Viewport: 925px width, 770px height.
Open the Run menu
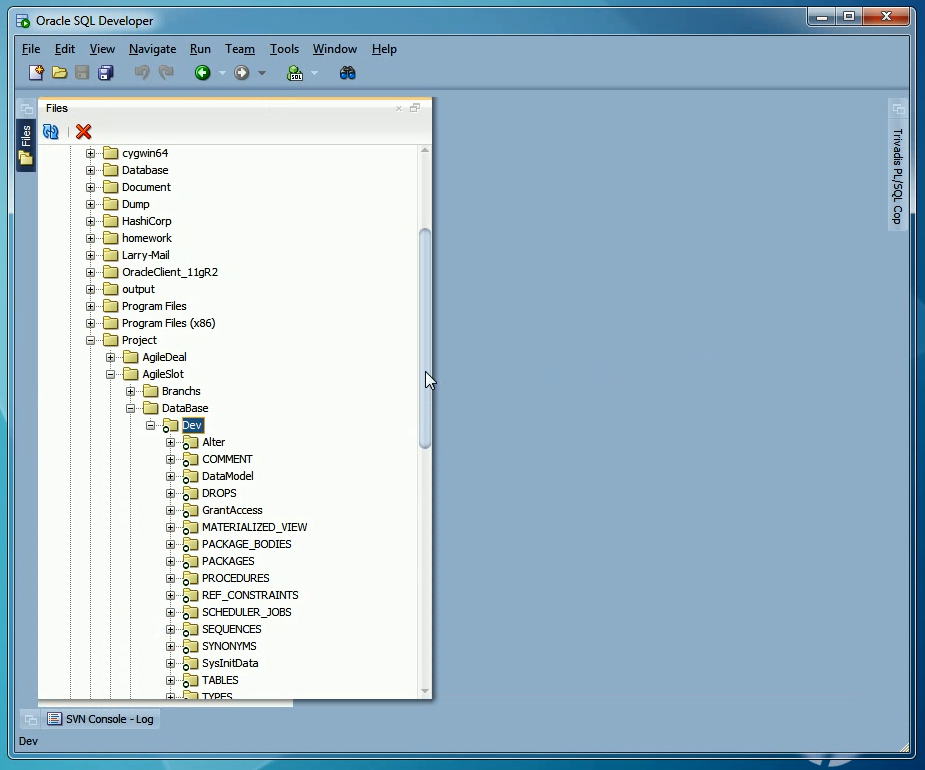coord(200,49)
